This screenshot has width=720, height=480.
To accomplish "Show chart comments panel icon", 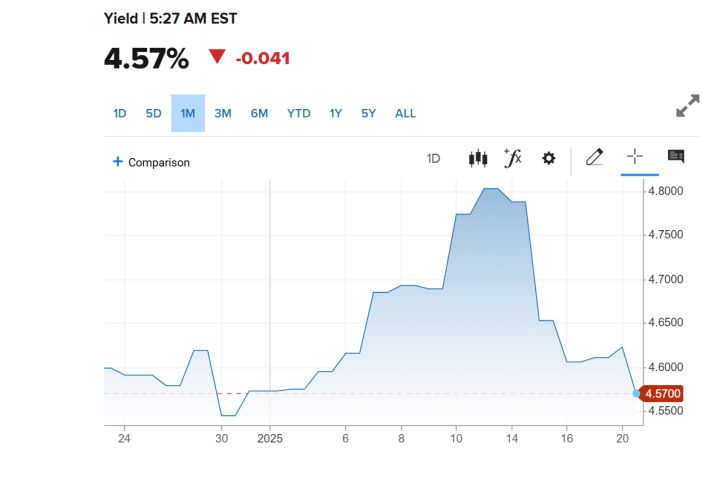I will 676,157.
